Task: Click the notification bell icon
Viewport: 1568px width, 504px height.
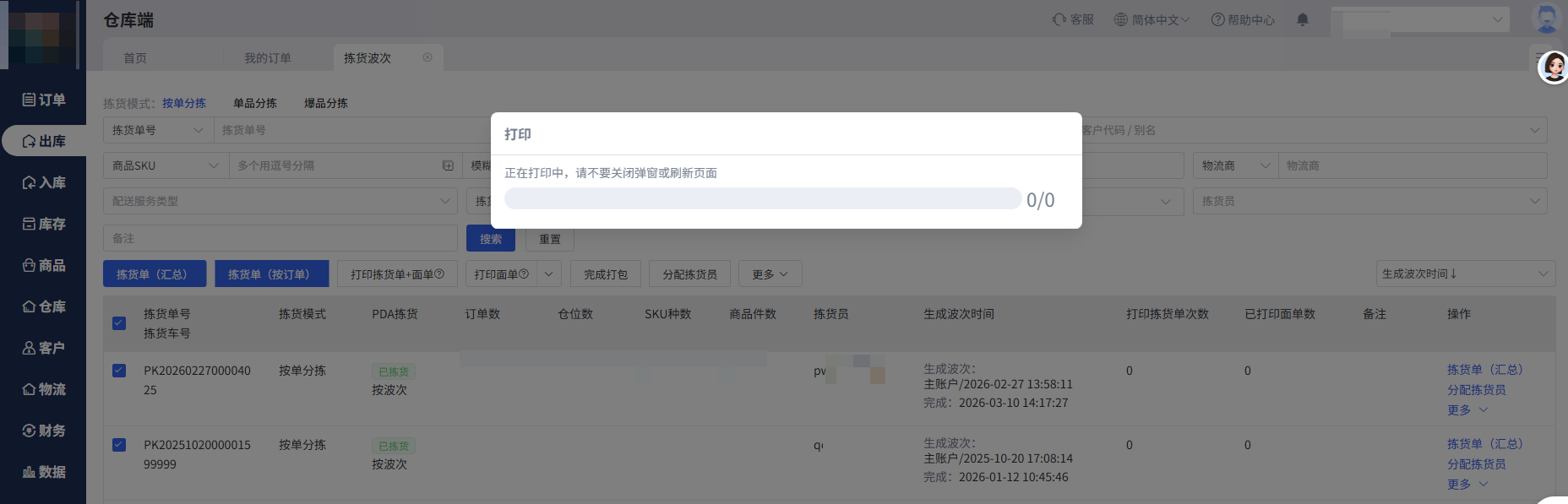Action: click(1302, 19)
